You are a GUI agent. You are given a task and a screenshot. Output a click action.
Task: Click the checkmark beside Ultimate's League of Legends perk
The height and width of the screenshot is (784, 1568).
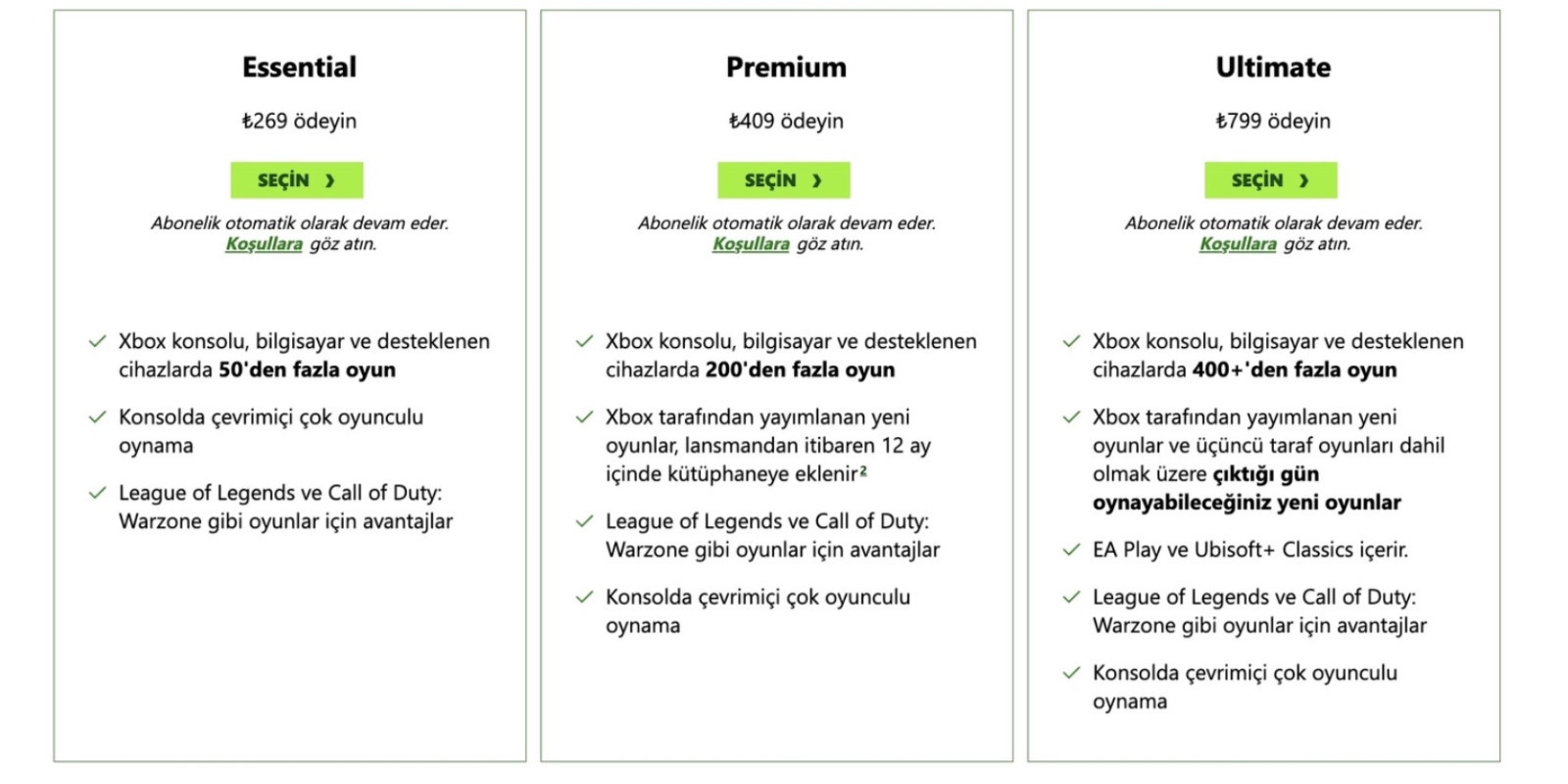1071,597
